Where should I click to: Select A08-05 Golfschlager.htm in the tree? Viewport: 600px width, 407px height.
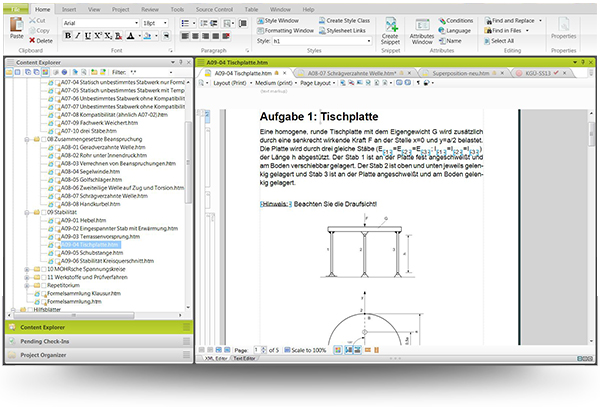click(91, 180)
